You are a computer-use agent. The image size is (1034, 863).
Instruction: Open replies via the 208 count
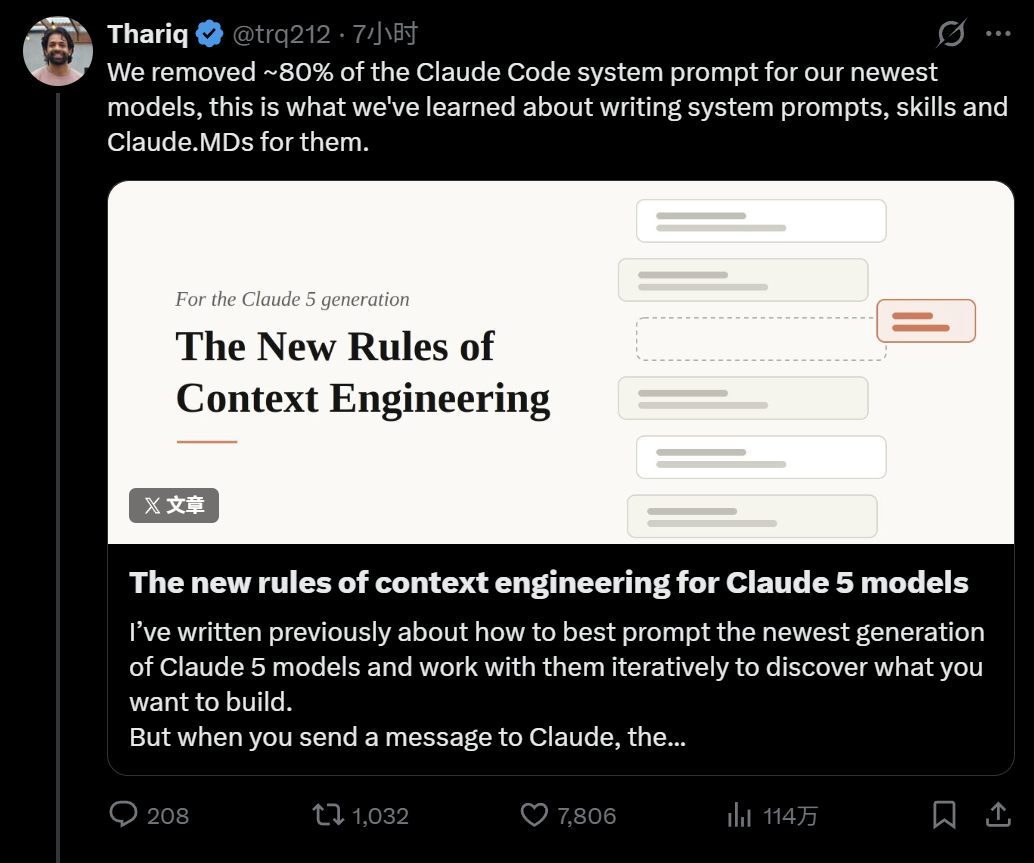[167, 816]
